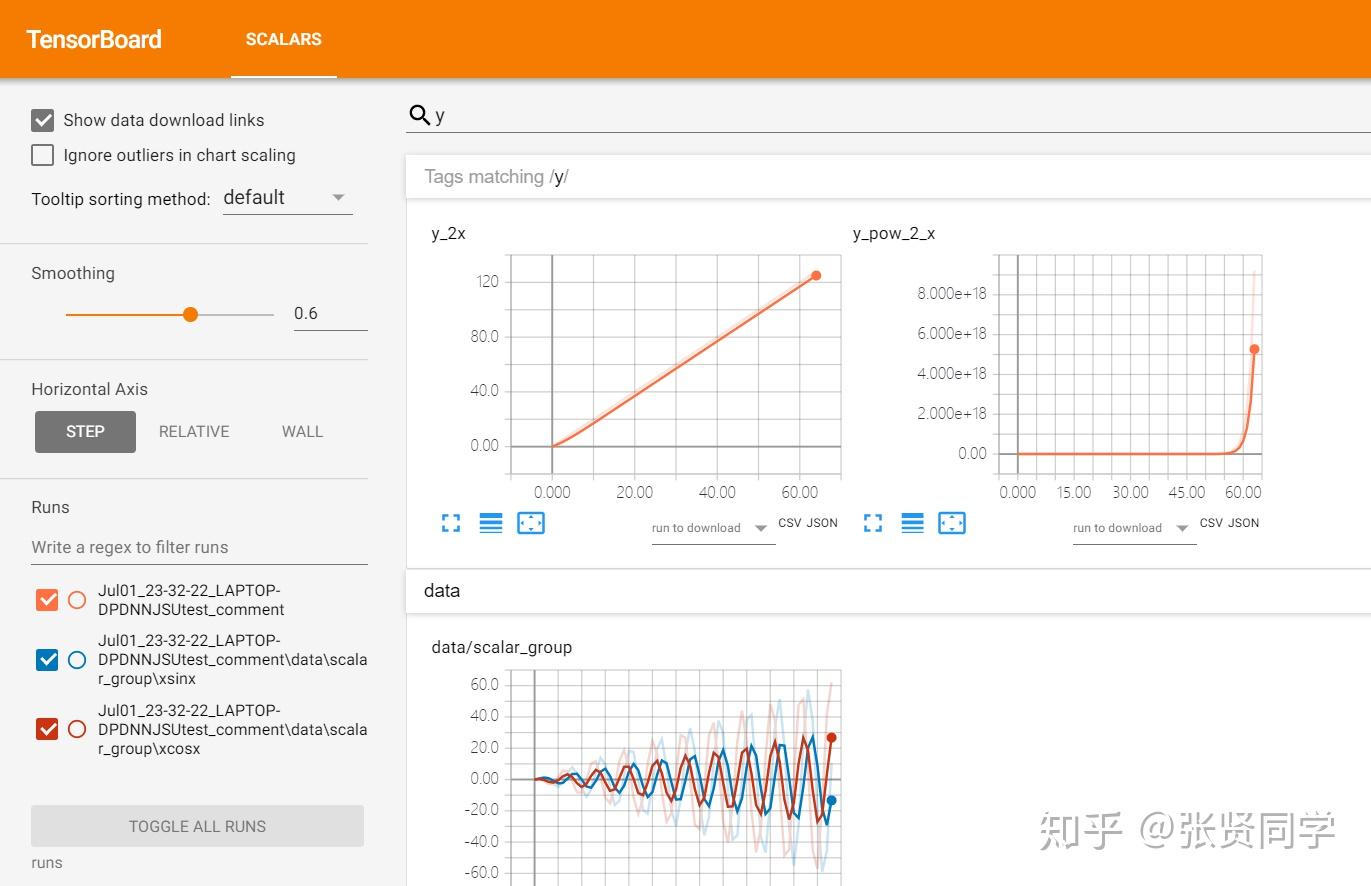Switch to the SCALARS tab
This screenshot has height=886, width=1371.
point(283,39)
